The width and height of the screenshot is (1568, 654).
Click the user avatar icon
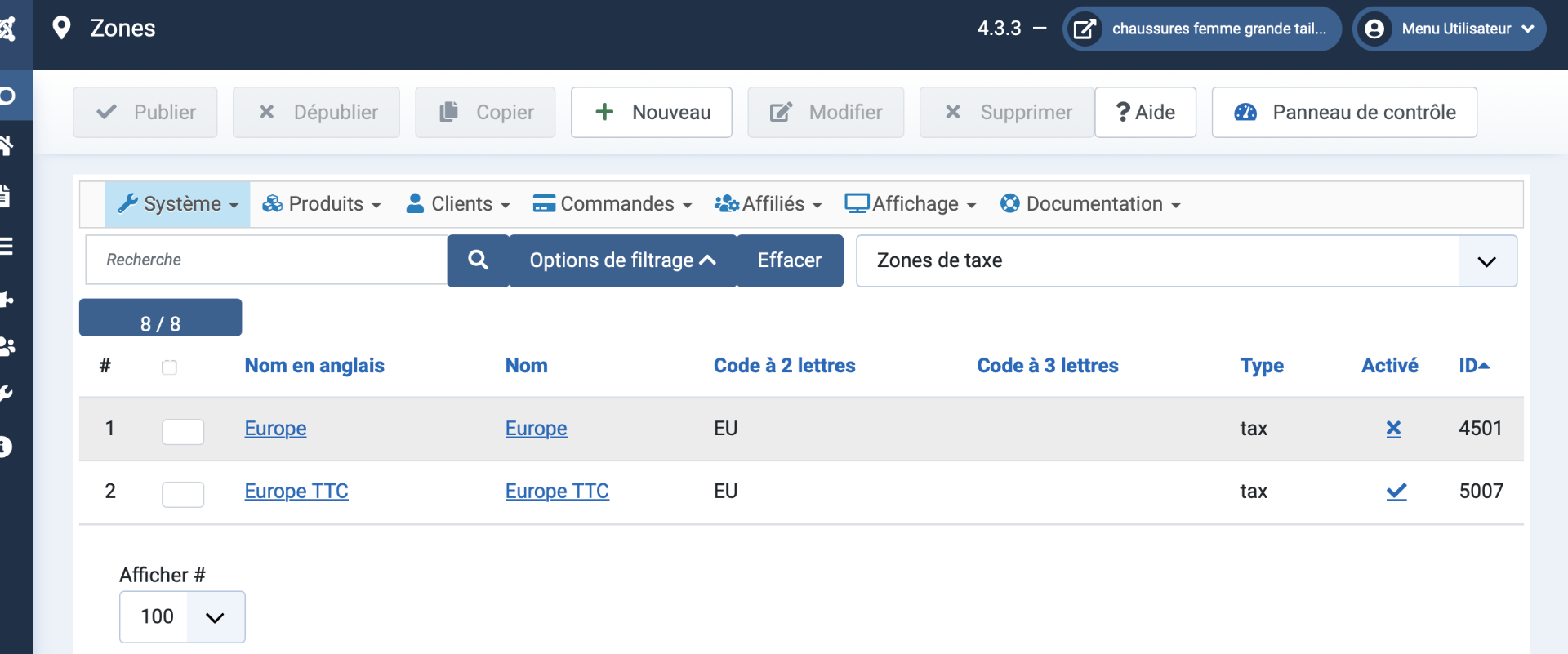(x=1374, y=29)
